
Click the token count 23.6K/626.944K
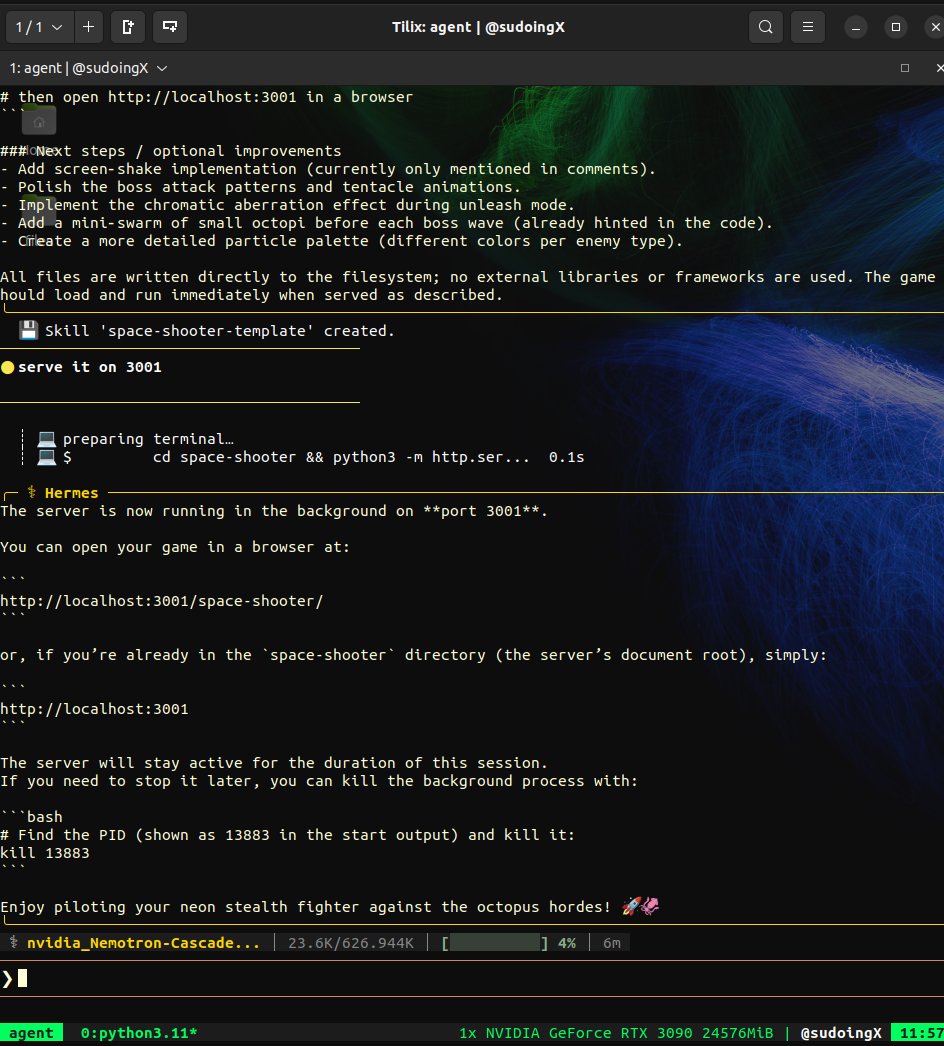[x=350, y=943]
